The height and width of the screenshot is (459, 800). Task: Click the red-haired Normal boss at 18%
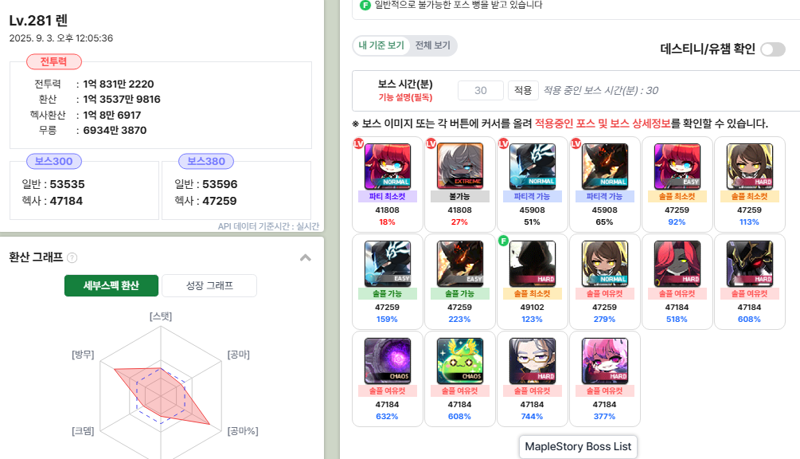[x=387, y=166]
